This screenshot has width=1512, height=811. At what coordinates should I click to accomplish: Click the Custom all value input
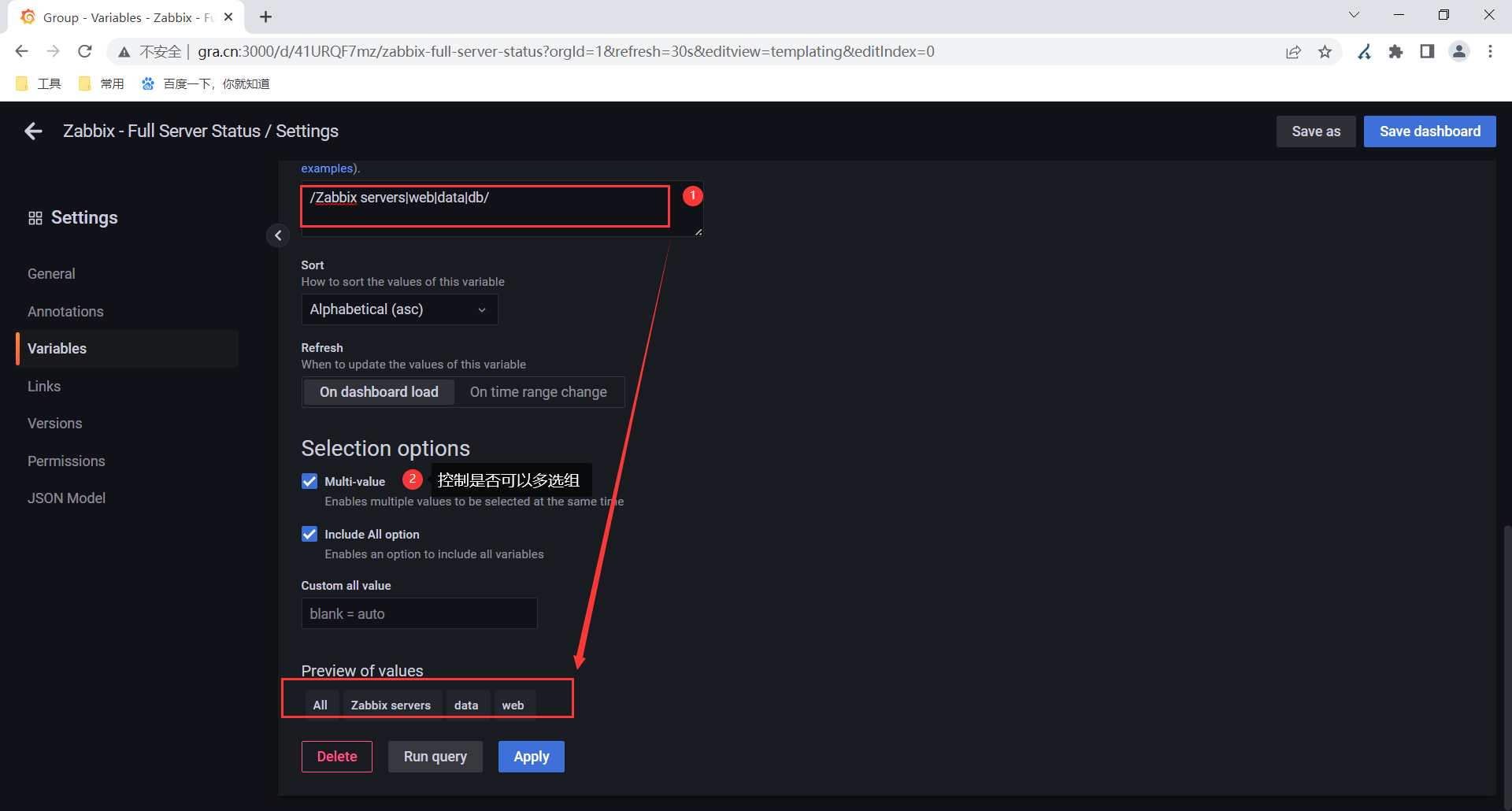pyautogui.click(x=420, y=613)
